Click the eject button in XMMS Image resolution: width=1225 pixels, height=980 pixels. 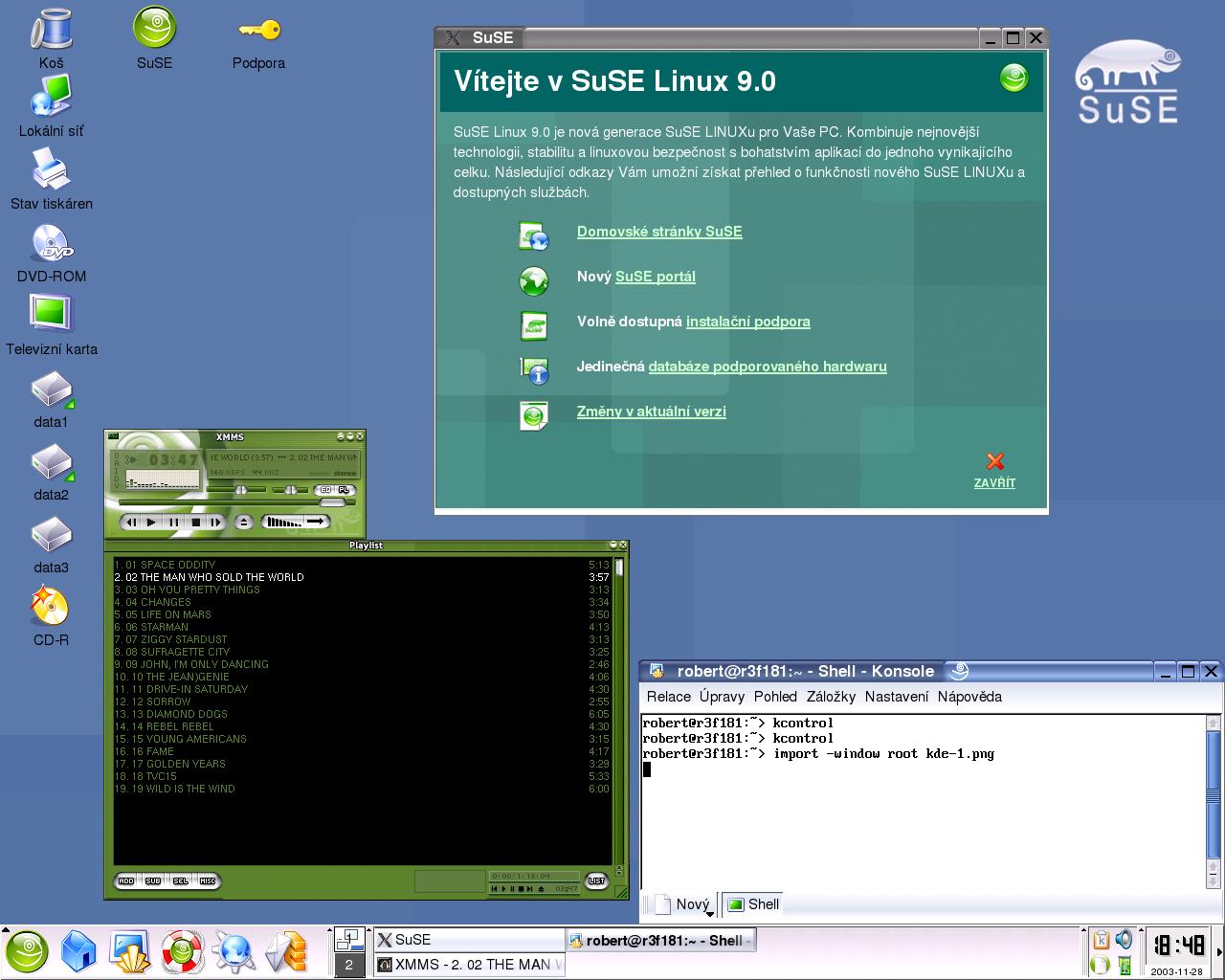tap(243, 522)
